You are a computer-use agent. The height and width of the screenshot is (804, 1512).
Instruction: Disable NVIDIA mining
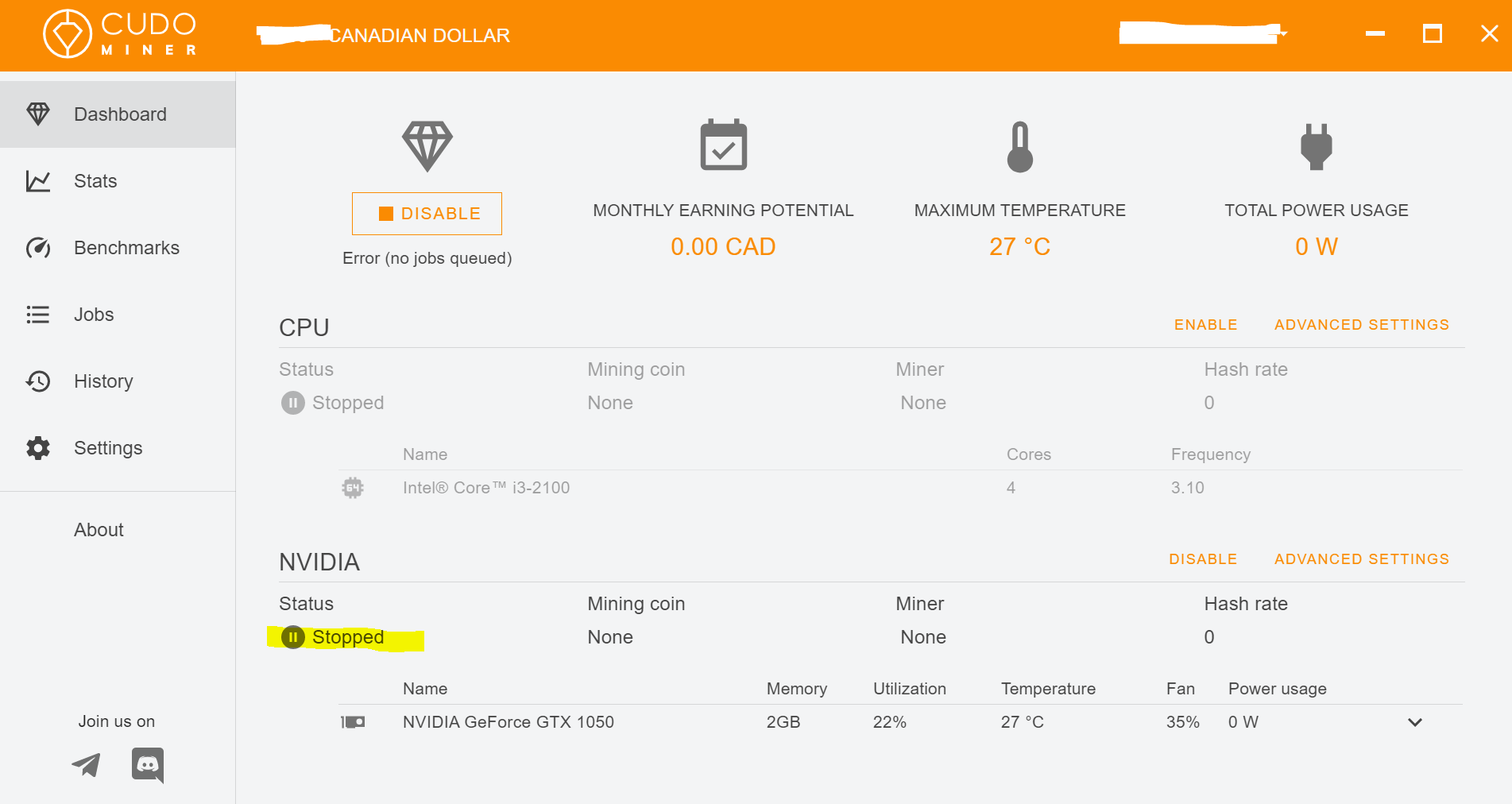(1203, 559)
